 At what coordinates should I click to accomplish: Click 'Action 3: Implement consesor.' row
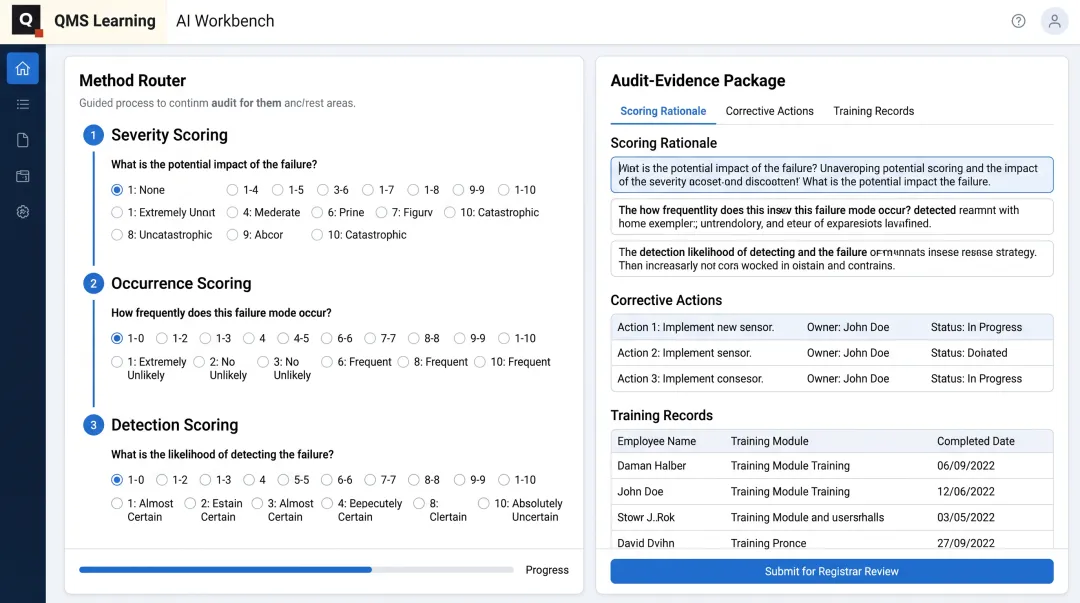[x=831, y=378]
